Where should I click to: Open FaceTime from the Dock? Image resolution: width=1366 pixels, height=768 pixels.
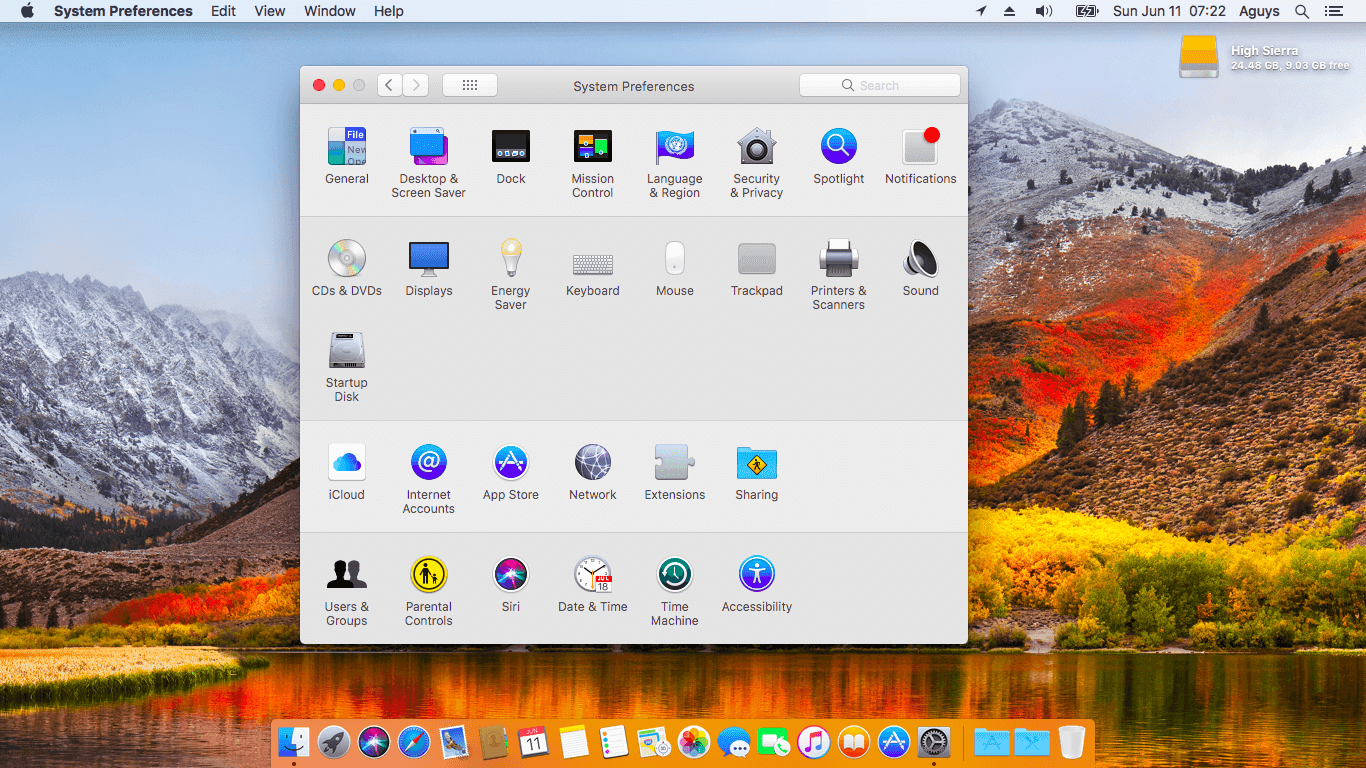[774, 742]
